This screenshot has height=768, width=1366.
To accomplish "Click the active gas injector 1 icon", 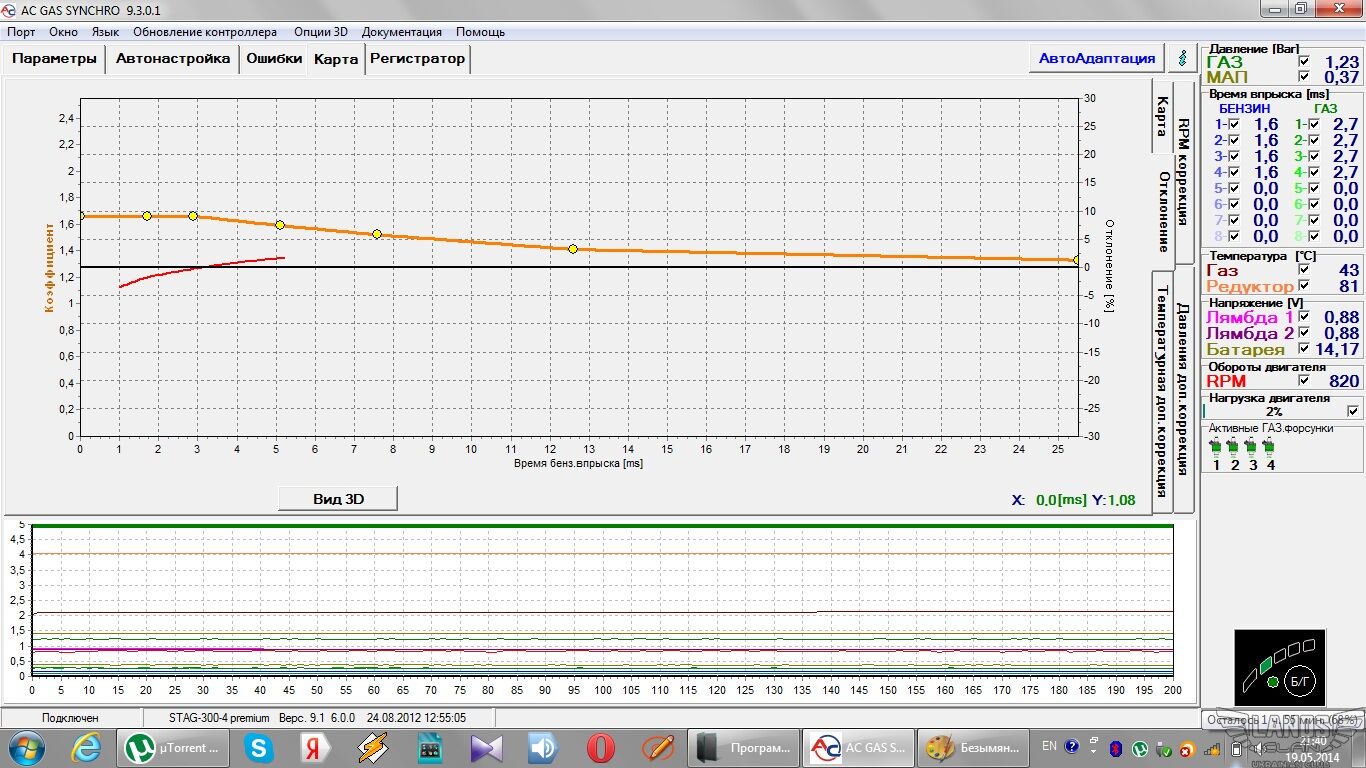I will click(x=1216, y=445).
